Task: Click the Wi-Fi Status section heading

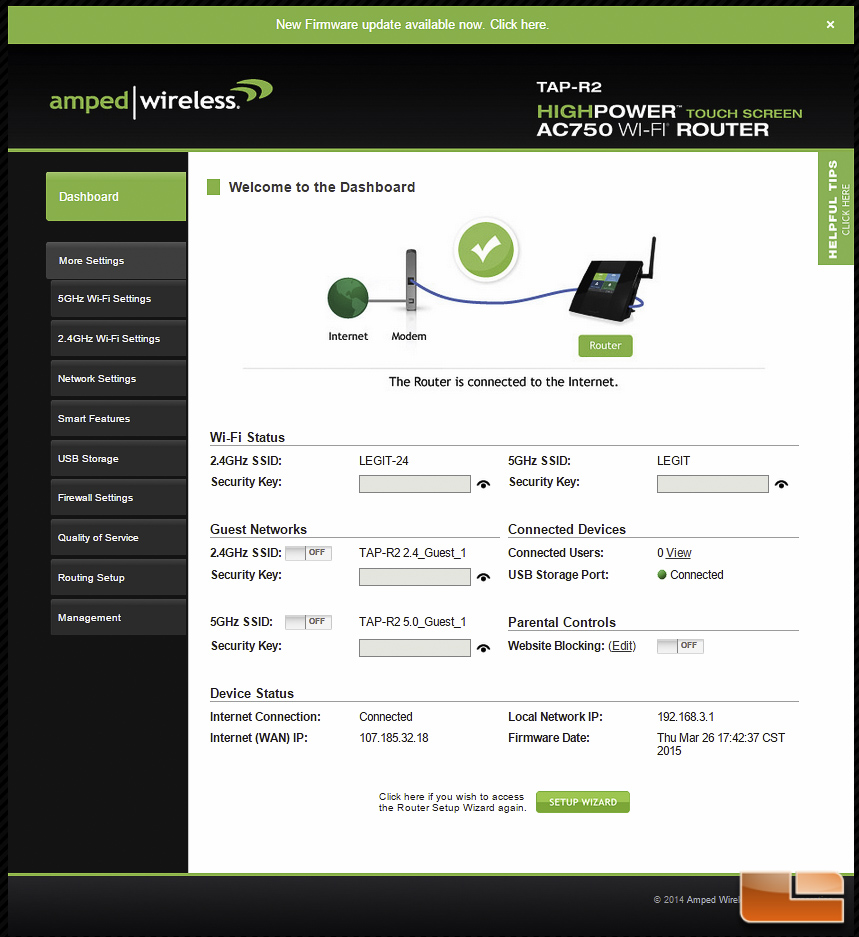Action: [247, 437]
